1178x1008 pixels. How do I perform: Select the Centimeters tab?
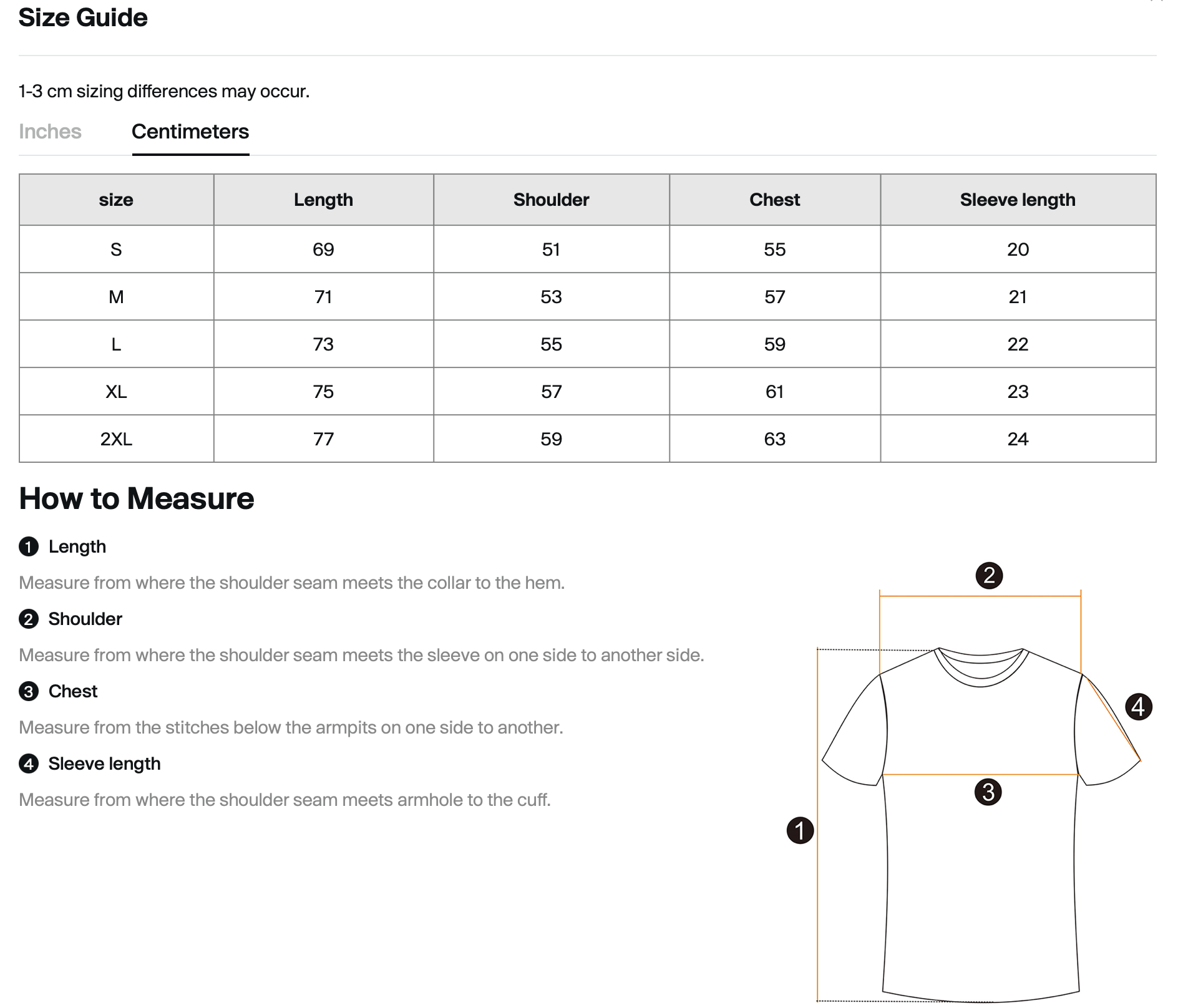click(190, 132)
